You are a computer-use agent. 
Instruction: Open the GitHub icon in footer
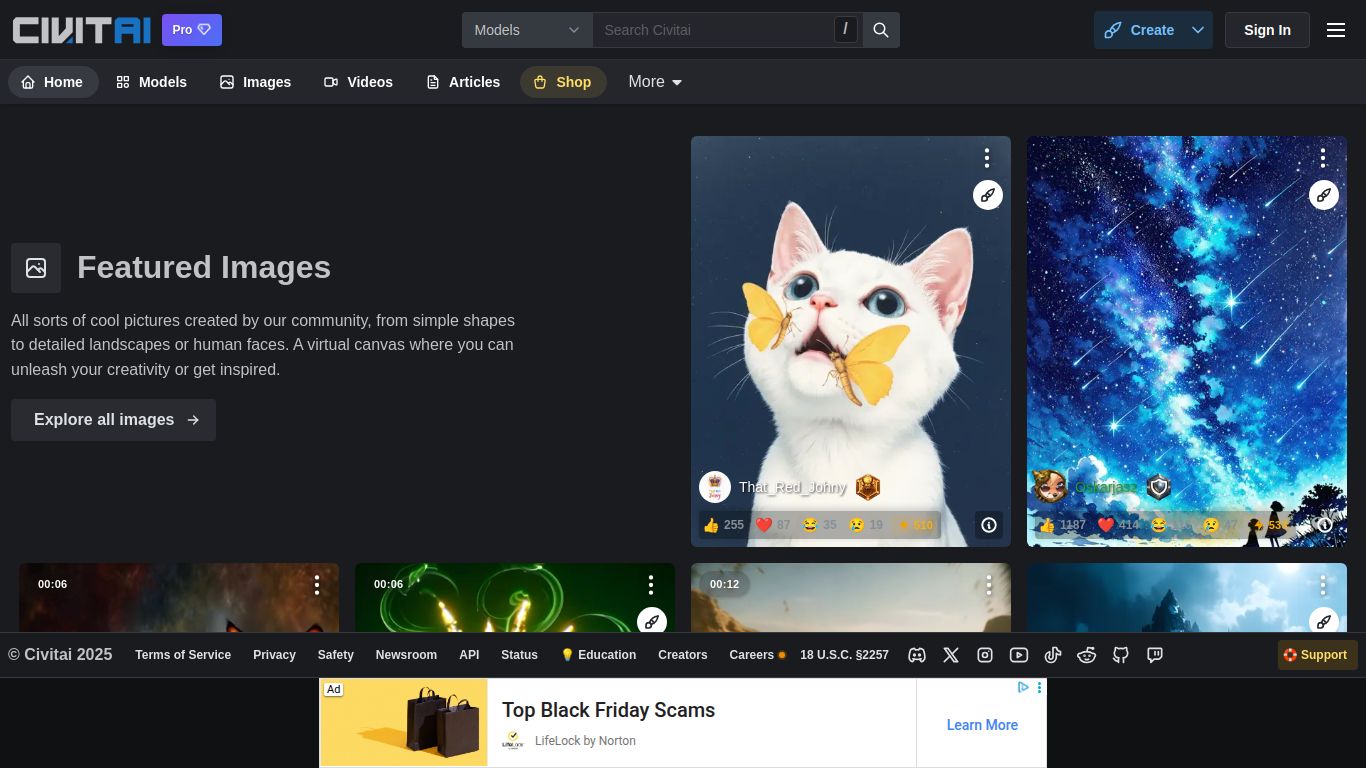pyautogui.click(x=1121, y=655)
